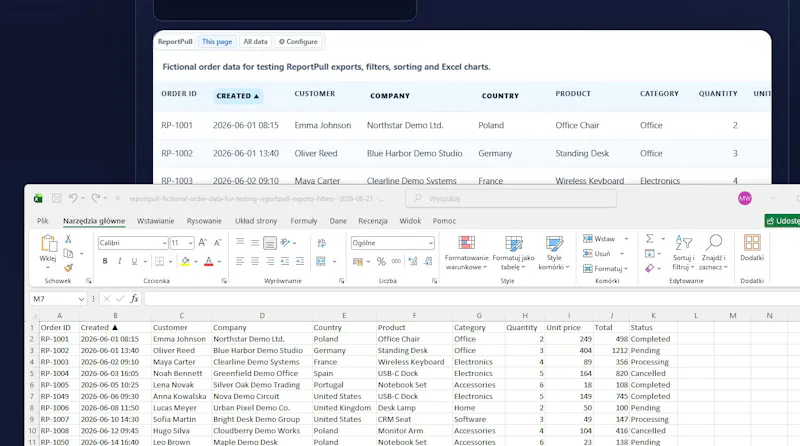Click the accounting number format icon
Image resolution: width=800 pixels, height=446 pixels.
coord(358,261)
